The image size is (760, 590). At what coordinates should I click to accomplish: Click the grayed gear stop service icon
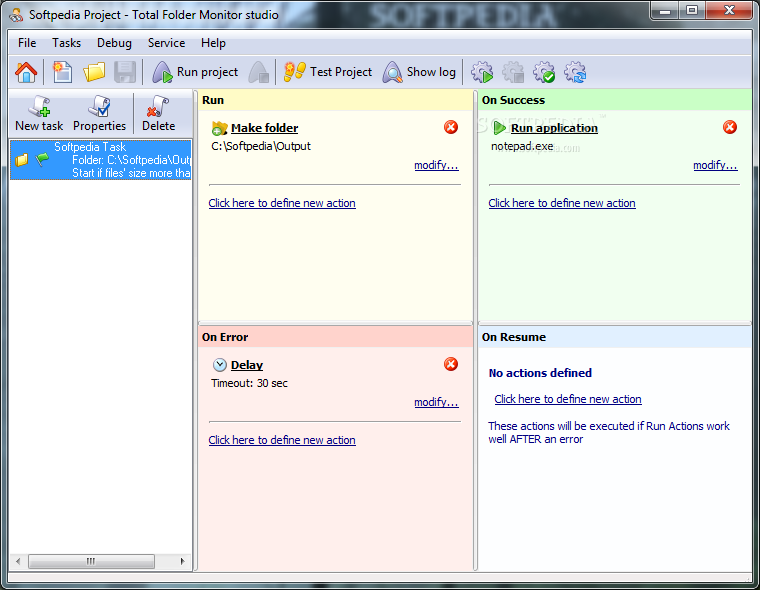[513, 72]
